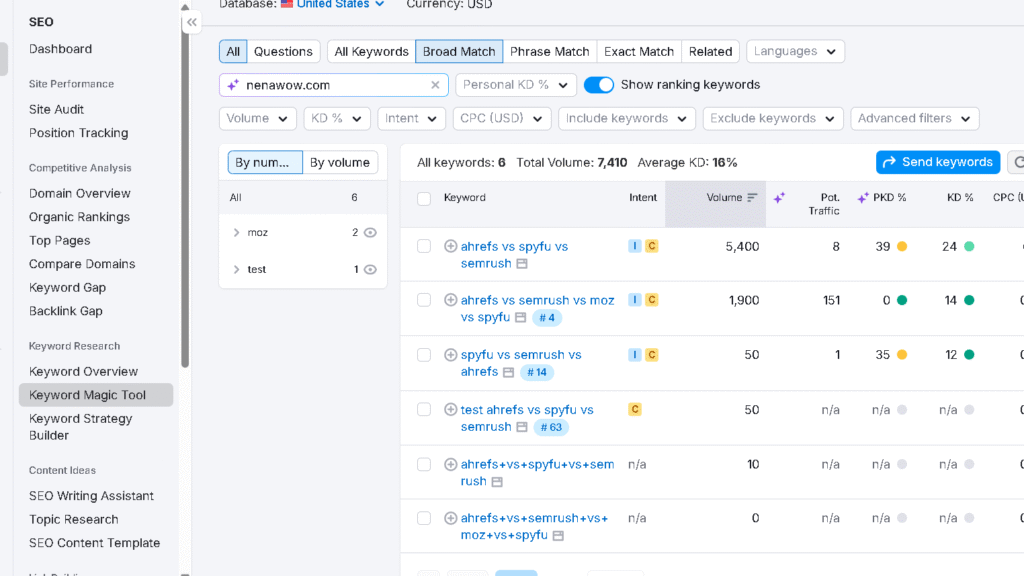Disable the Show ranking keywords toggle
Viewport: 1024px width, 576px height.
coord(599,85)
